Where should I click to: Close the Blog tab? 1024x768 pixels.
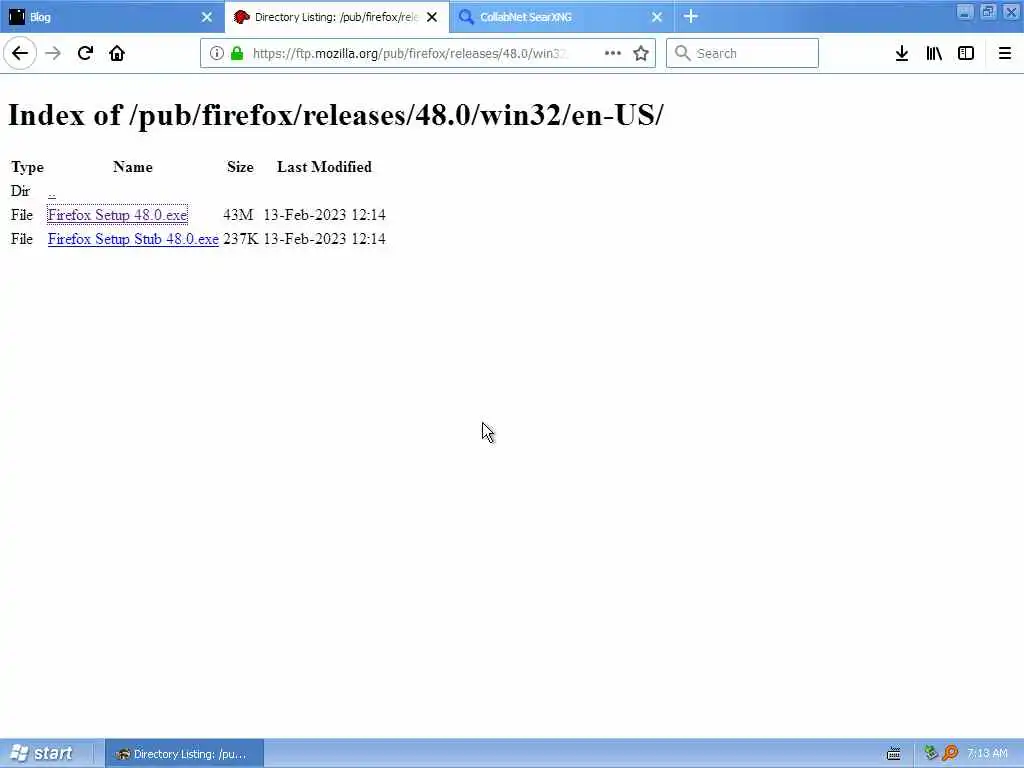206,17
